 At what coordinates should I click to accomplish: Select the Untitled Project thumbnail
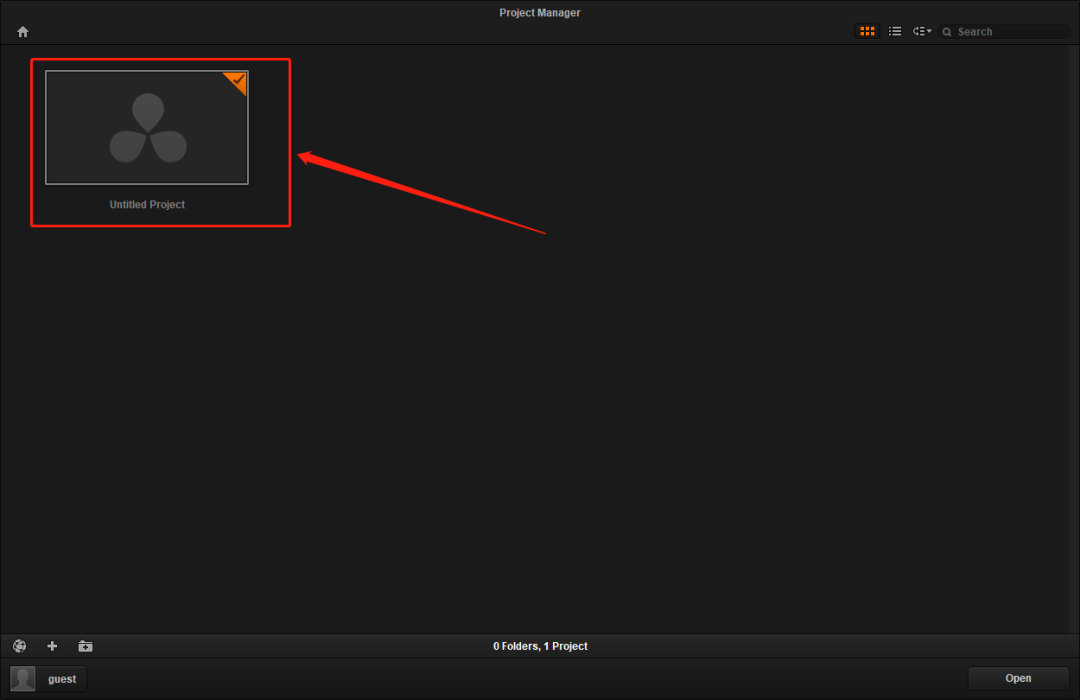click(147, 127)
